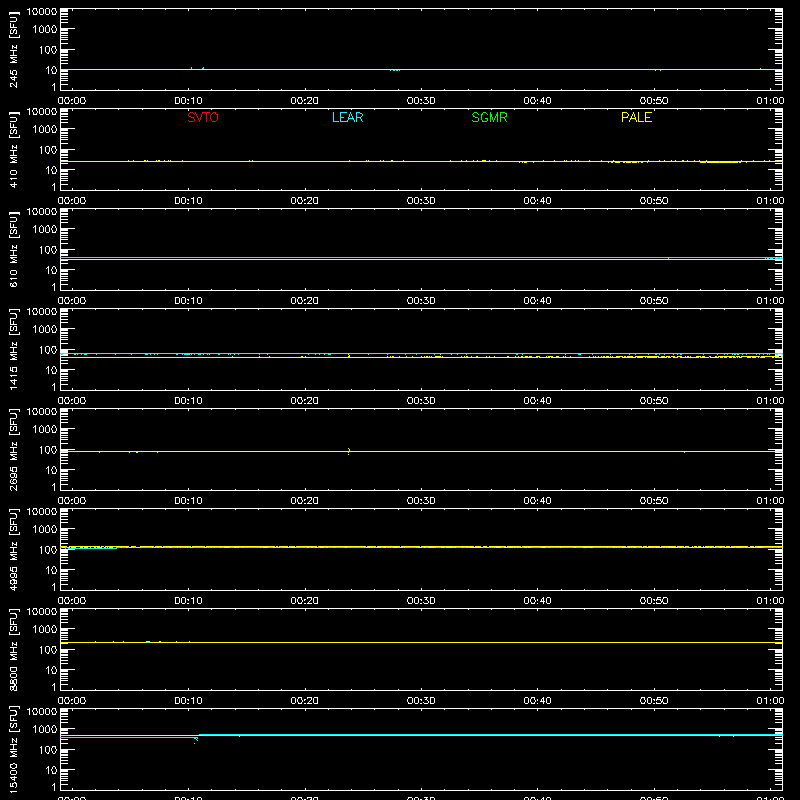Screen dimensions: 800x800
Task: Click the 10 tick label on 8800 MHz axis
Action: click(x=52, y=670)
